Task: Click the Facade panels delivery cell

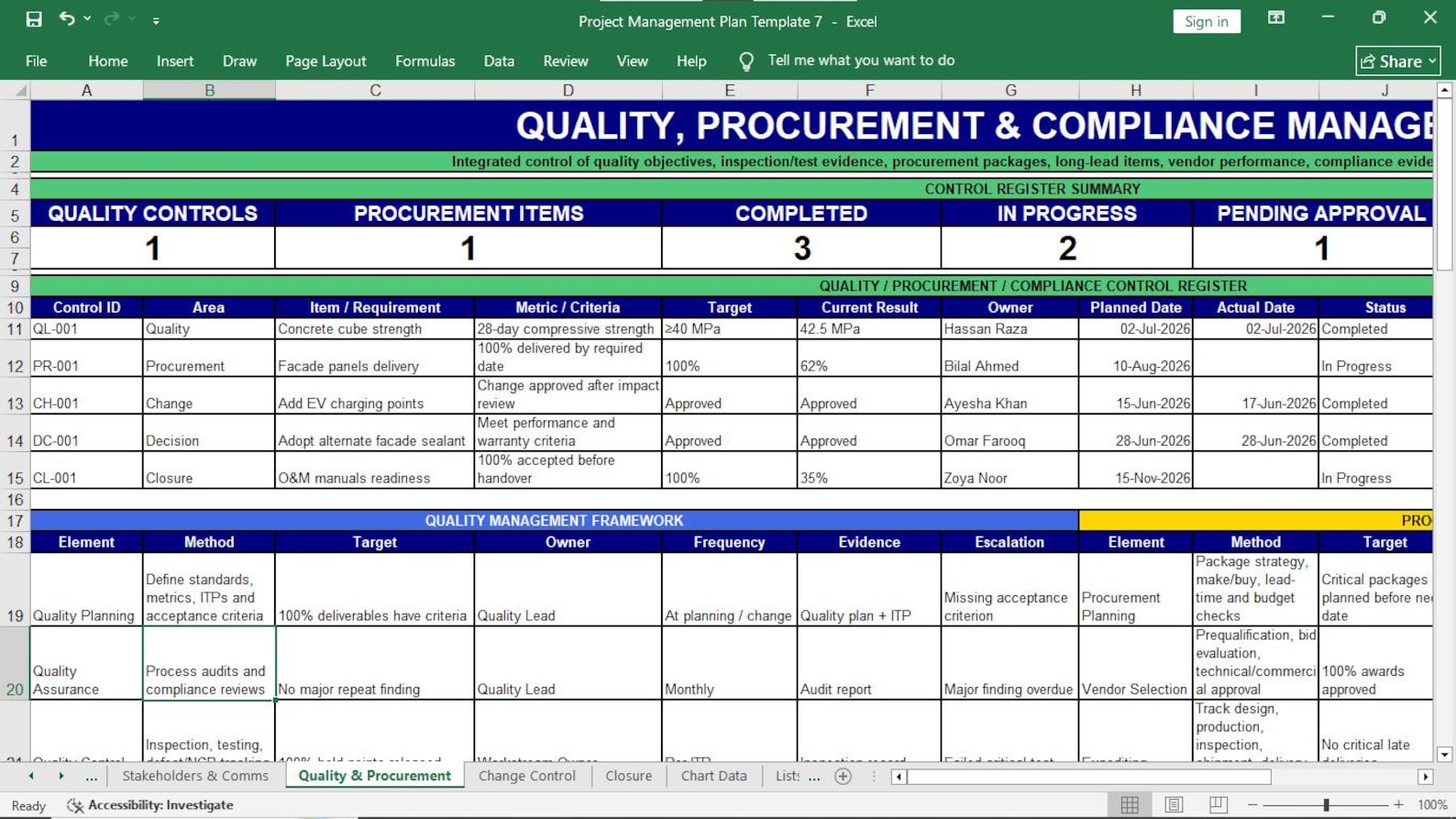Action: click(375, 358)
